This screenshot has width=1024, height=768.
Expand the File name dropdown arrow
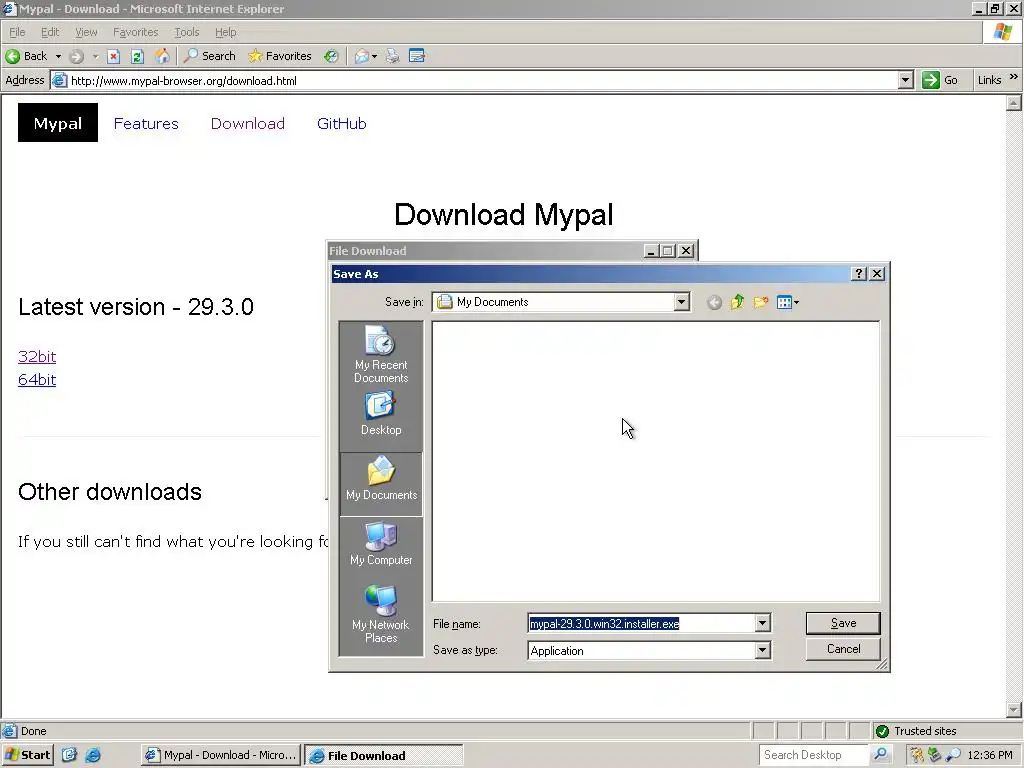click(x=763, y=624)
